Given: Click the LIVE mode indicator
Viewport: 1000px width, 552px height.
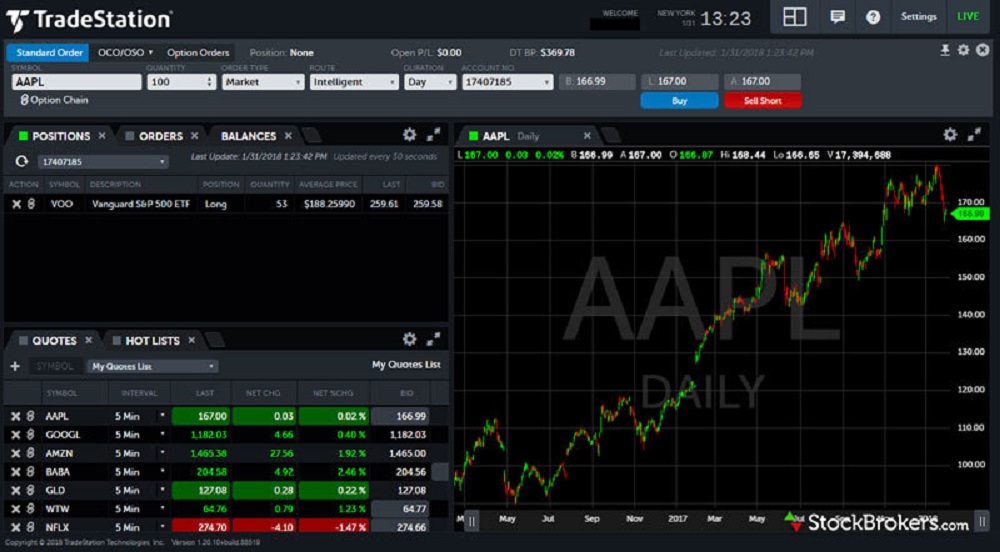Looking at the screenshot, I should [x=968, y=17].
